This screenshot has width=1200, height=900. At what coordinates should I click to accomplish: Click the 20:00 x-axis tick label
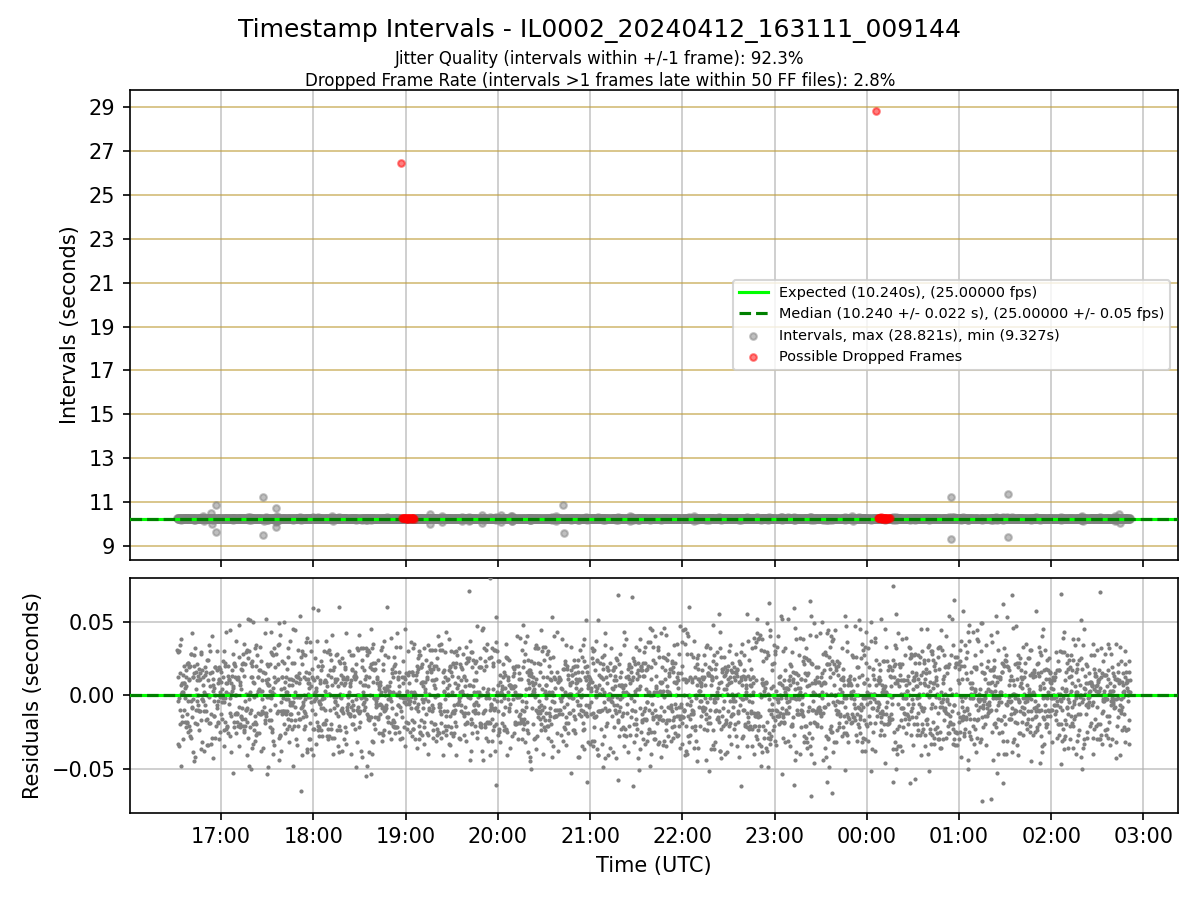pos(498,836)
